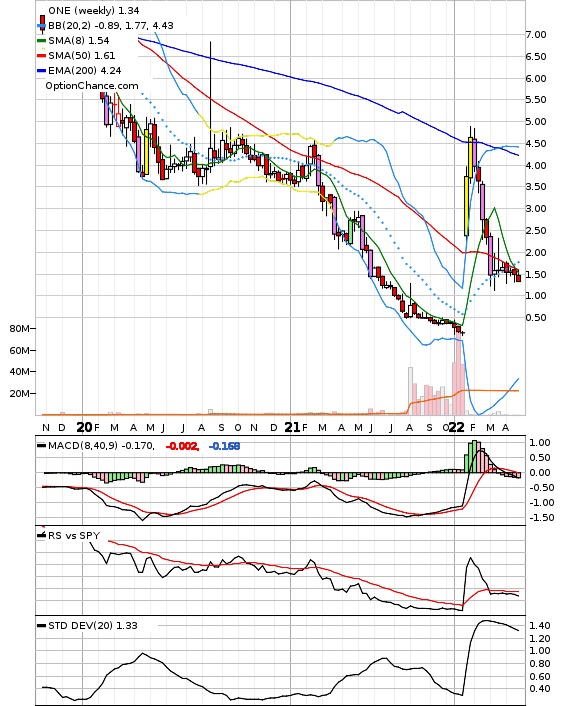The width and height of the screenshot is (566, 706).
Task: Click the 20 year marker on time axis
Action: (x=84, y=427)
